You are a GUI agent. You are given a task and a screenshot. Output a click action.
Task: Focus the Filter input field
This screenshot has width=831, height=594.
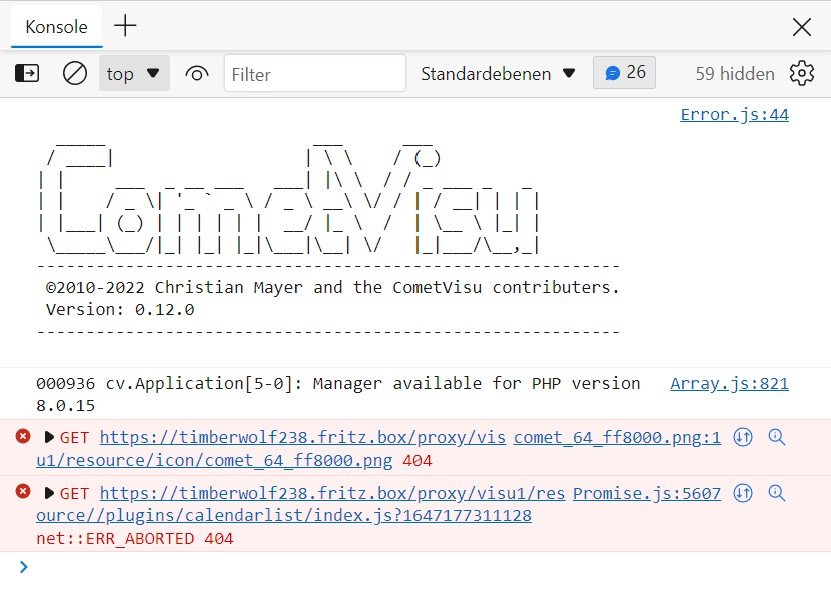pos(315,74)
